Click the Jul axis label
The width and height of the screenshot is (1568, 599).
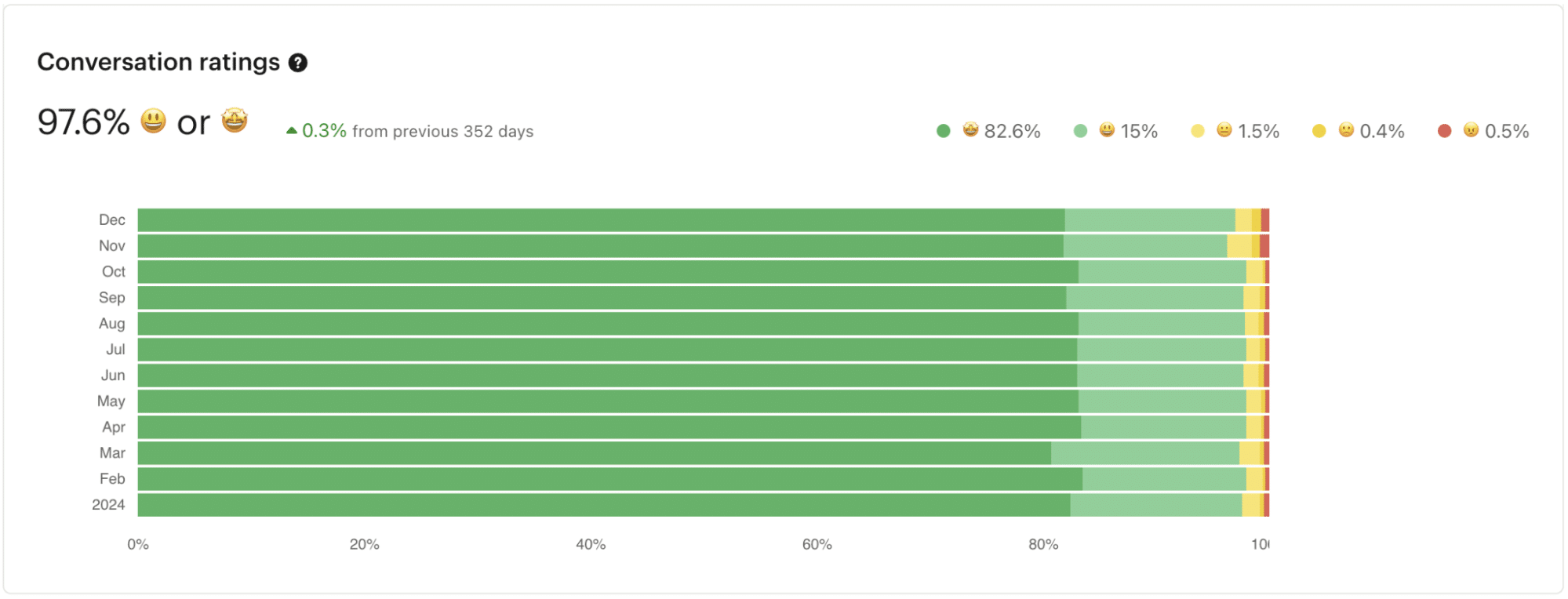(115, 350)
